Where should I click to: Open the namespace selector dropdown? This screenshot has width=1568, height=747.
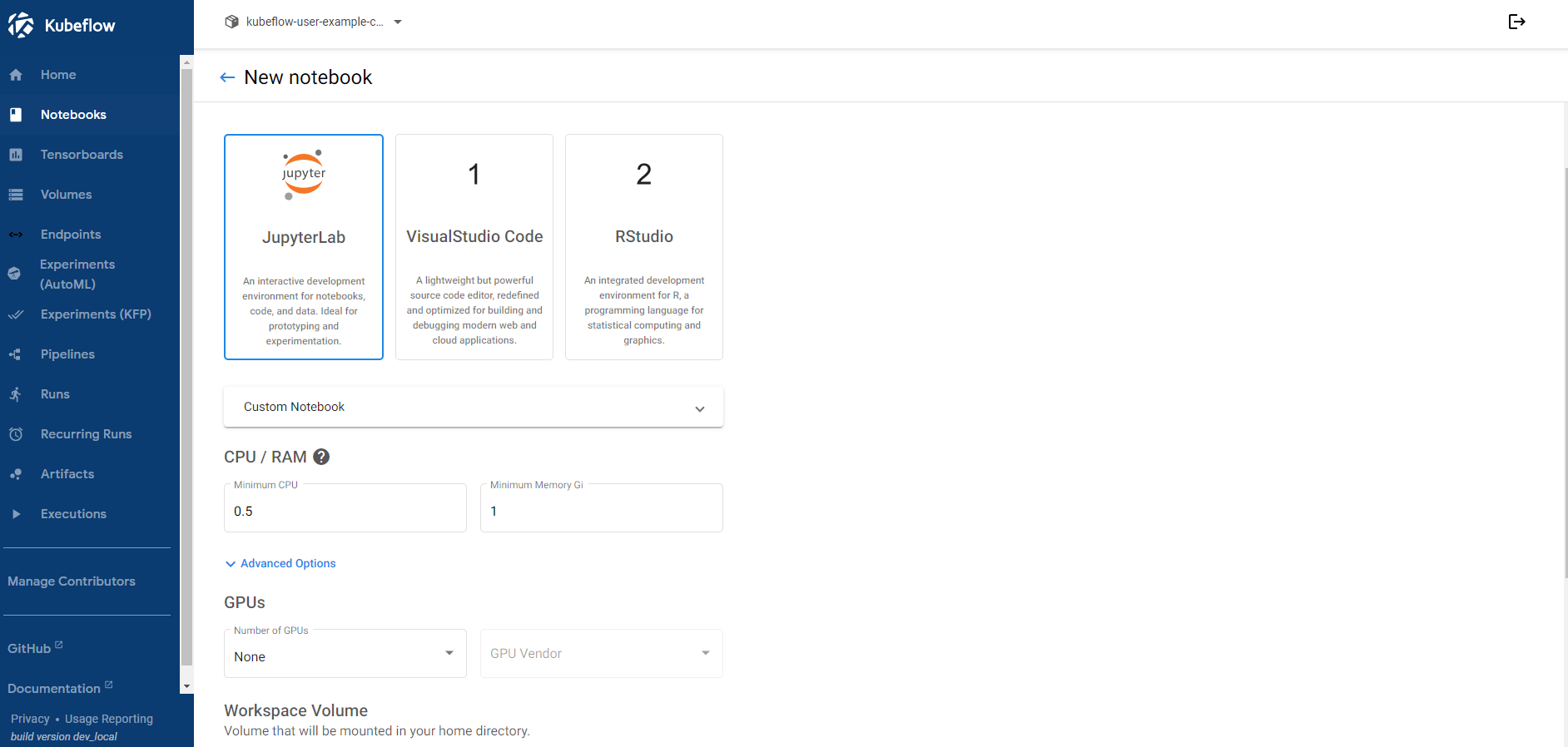coord(314,22)
